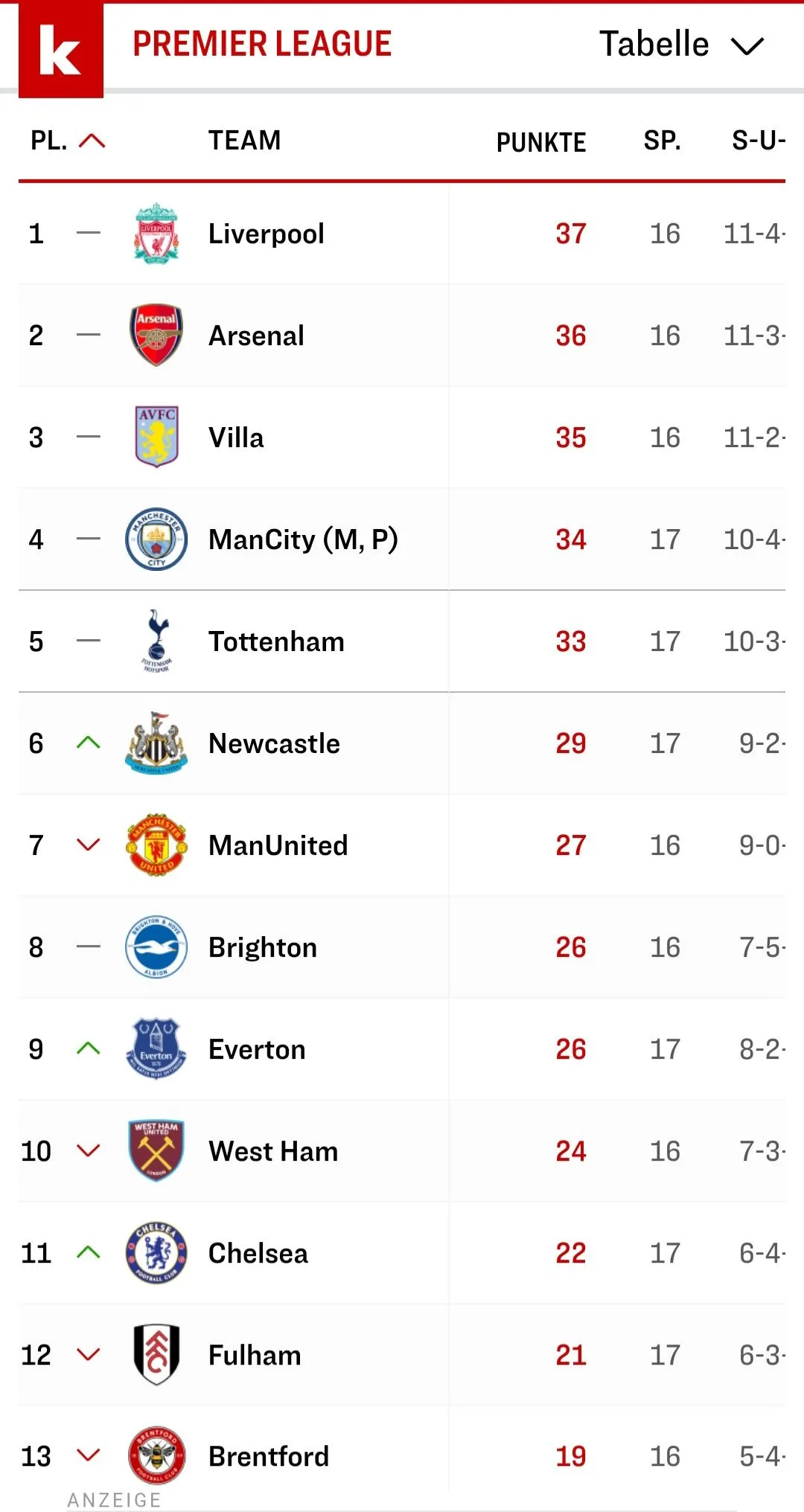This screenshot has height=1512, width=804.
Task: Tap the Manchester United badge
Action: tap(156, 845)
